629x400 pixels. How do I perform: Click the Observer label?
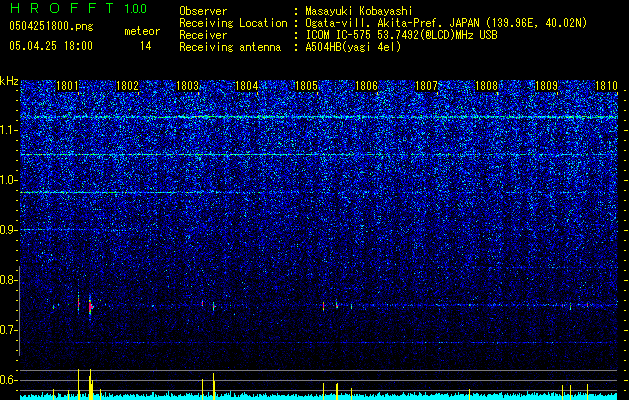coord(203,11)
